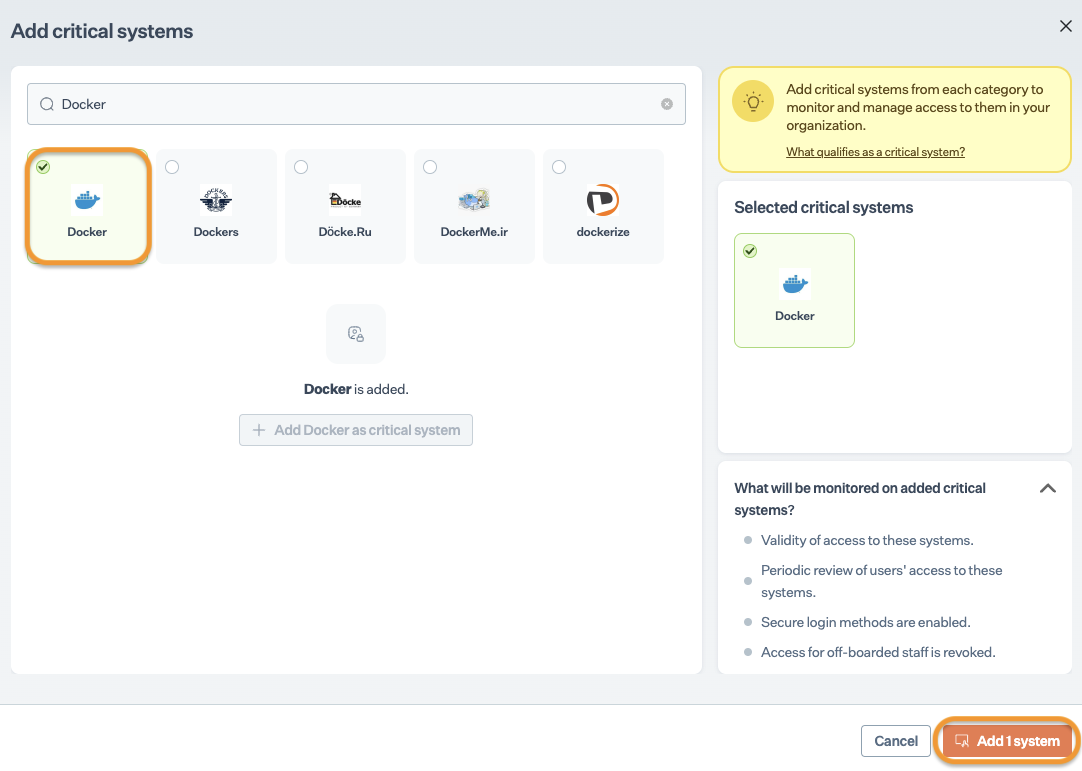Click the 'Selected critical systems' heading
Image resolution: width=1082 pixels, height=771 pixels.
point(823,208)
